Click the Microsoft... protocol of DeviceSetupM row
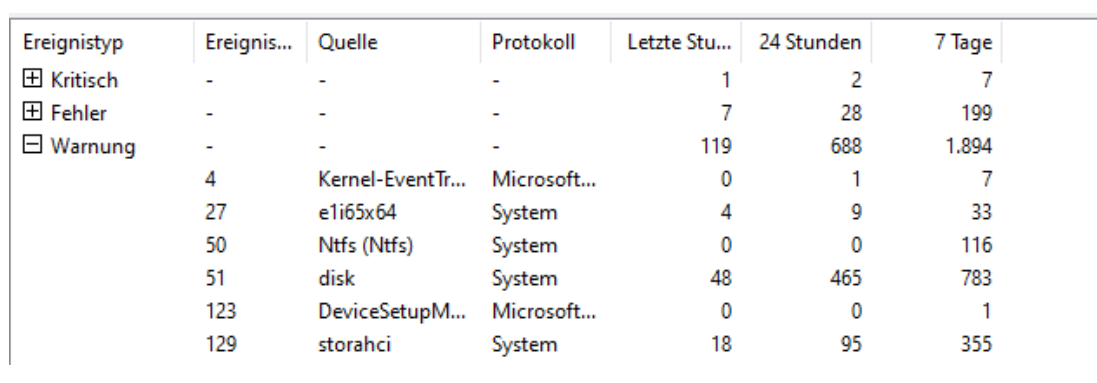 click(x=544, y=312)
